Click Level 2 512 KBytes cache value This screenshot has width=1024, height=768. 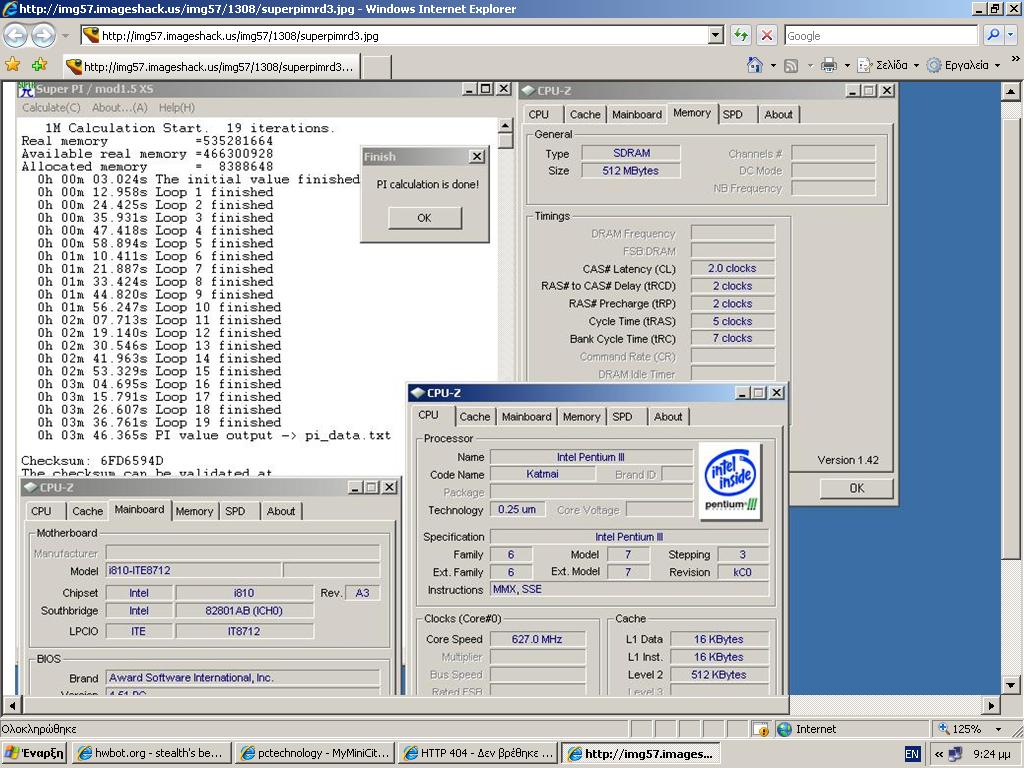tap(719, 675)
